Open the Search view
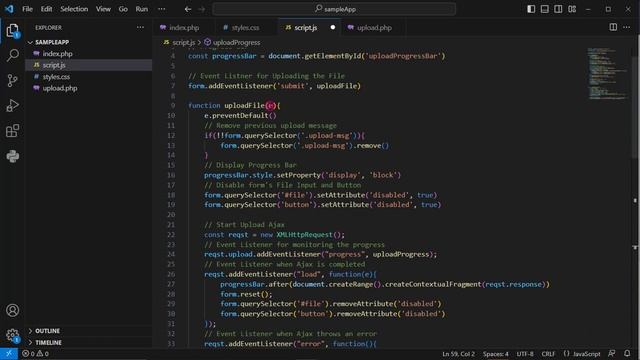 pyautogui.click(x=12, y=55)
